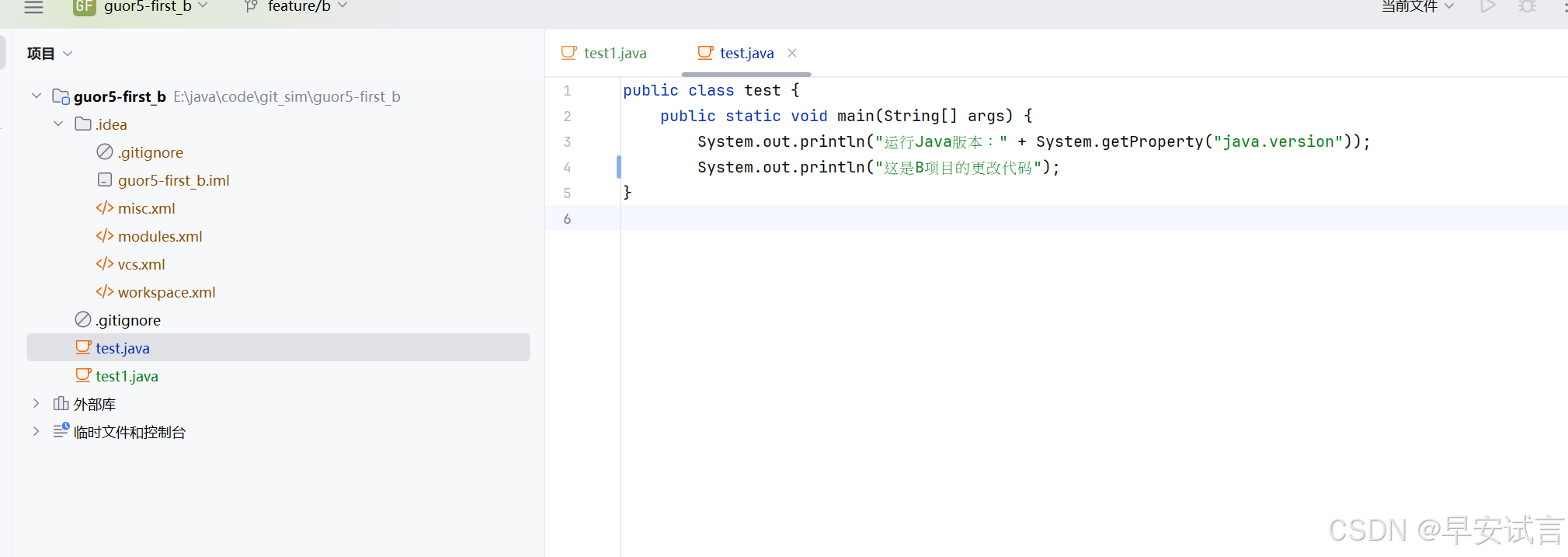Click the .idea folder icon
The height and width of the screenshot is (557, 1568).
(83, 124)
